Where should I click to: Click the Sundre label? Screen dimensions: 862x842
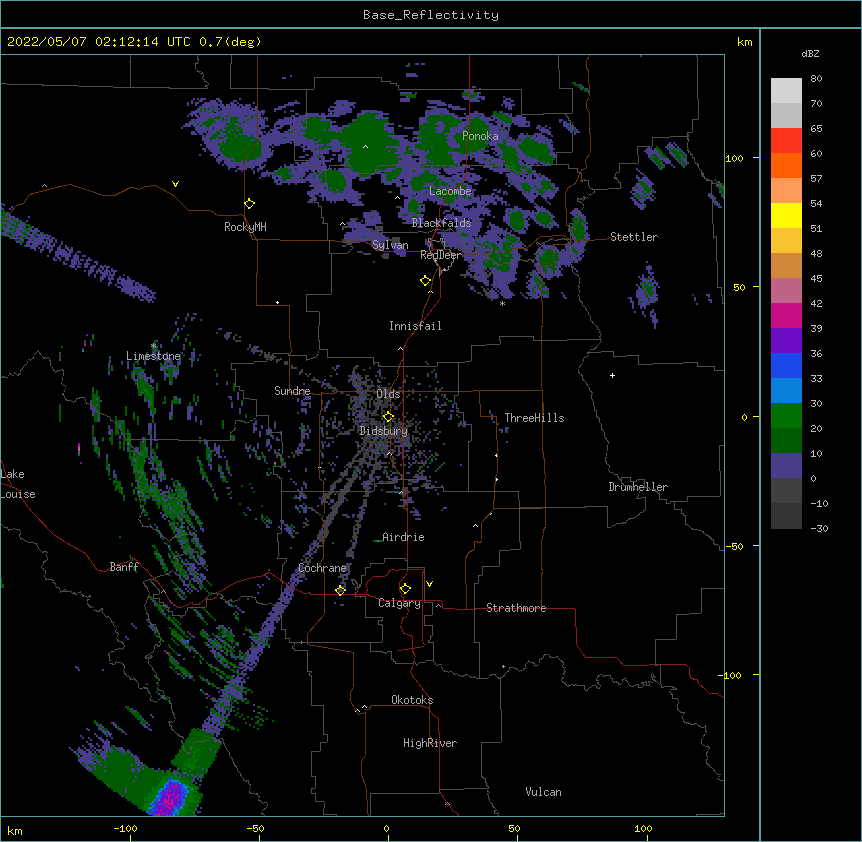[x=292, y=391]
